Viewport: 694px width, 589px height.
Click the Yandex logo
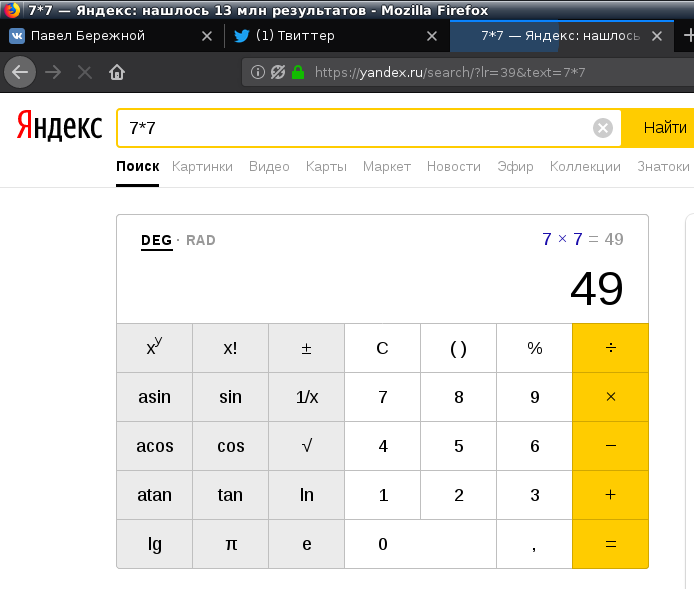click(x=60, y=126)
